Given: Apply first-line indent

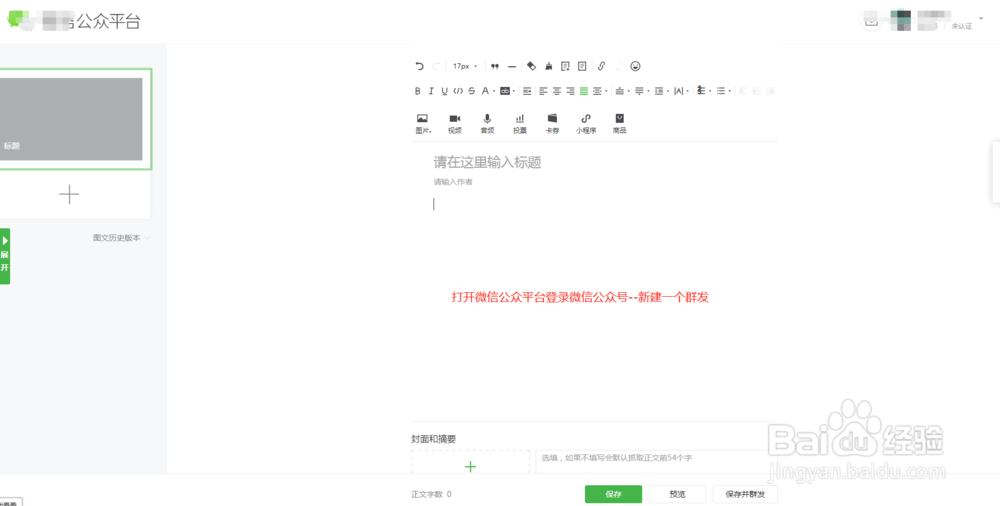Looking at the screenshot, I should (527, 91).
